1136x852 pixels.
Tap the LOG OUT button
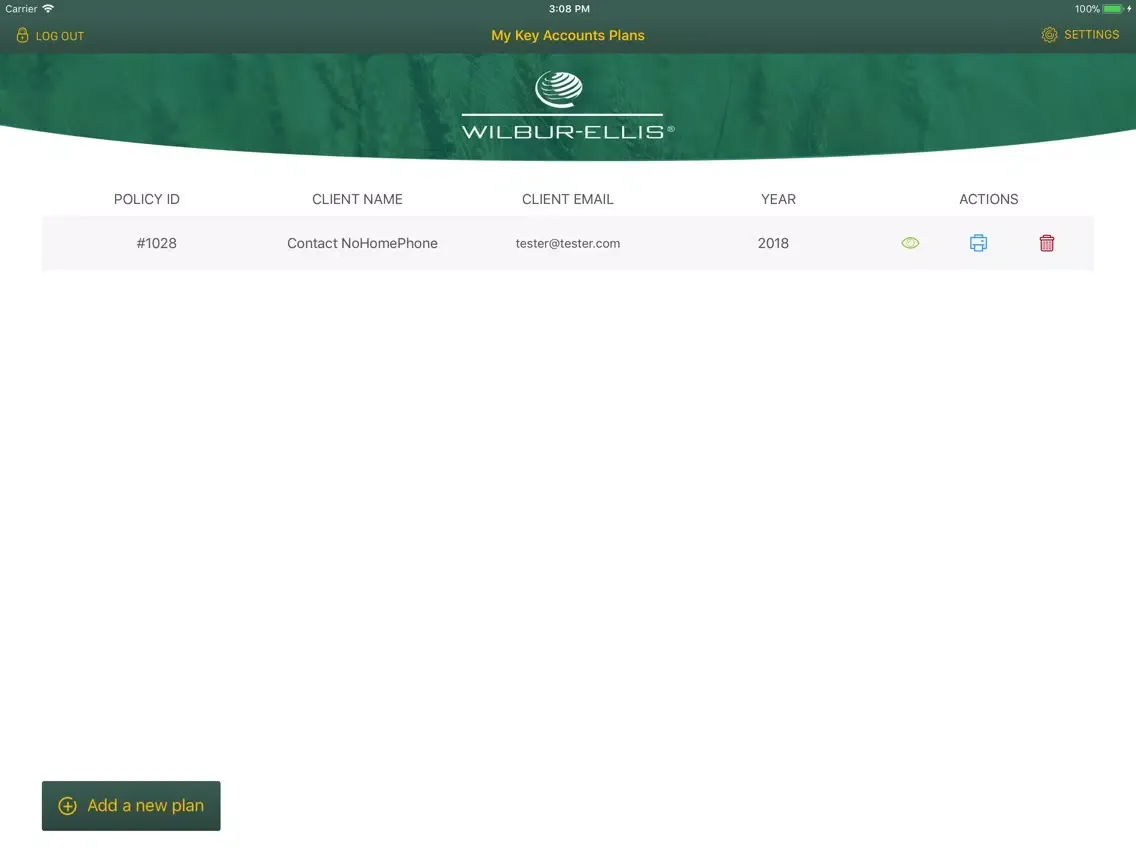point(50,36)
